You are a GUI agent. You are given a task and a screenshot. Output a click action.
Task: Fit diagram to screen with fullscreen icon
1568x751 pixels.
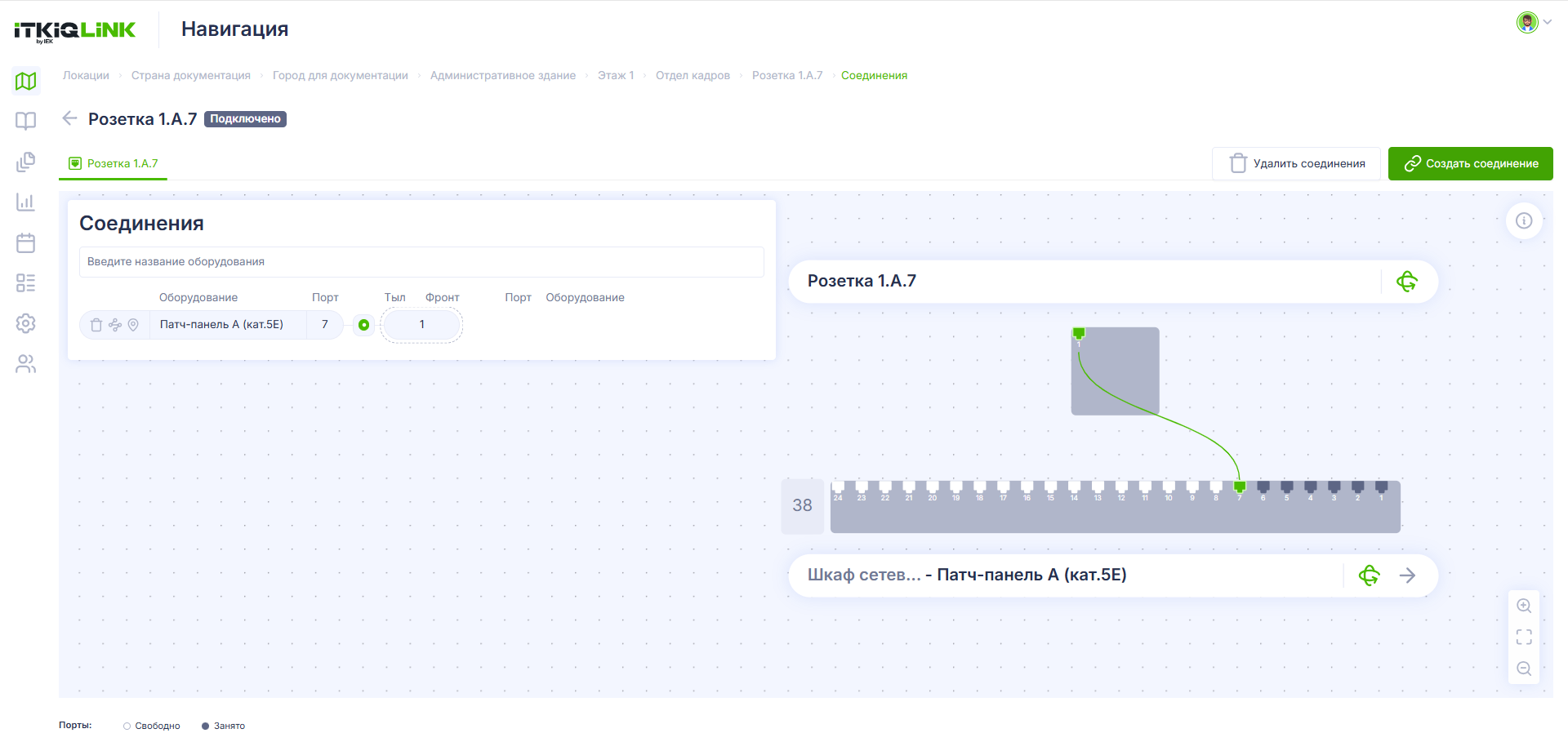[1524, 637]
